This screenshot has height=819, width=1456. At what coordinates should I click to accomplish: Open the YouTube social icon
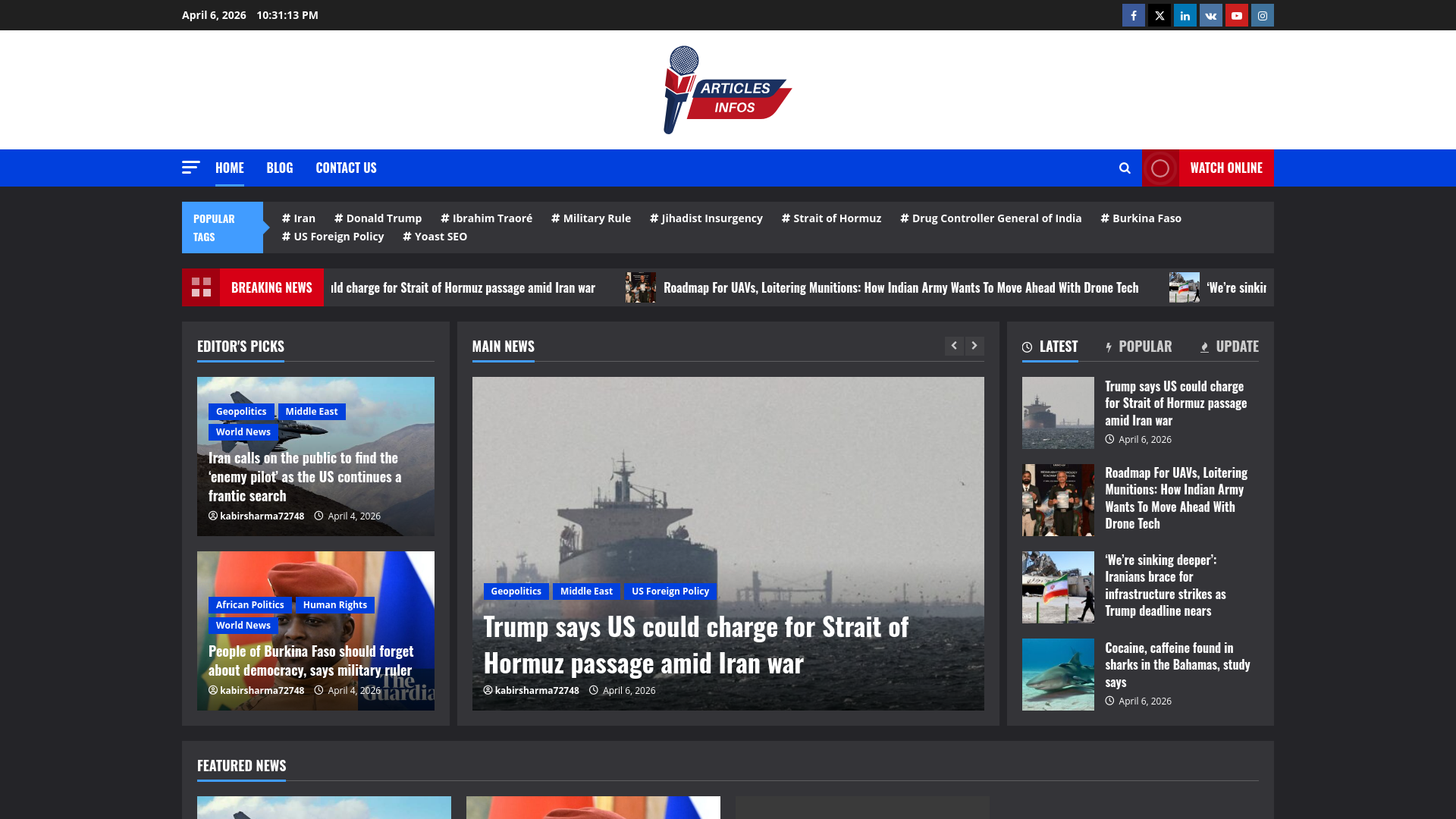[1237, 15]
